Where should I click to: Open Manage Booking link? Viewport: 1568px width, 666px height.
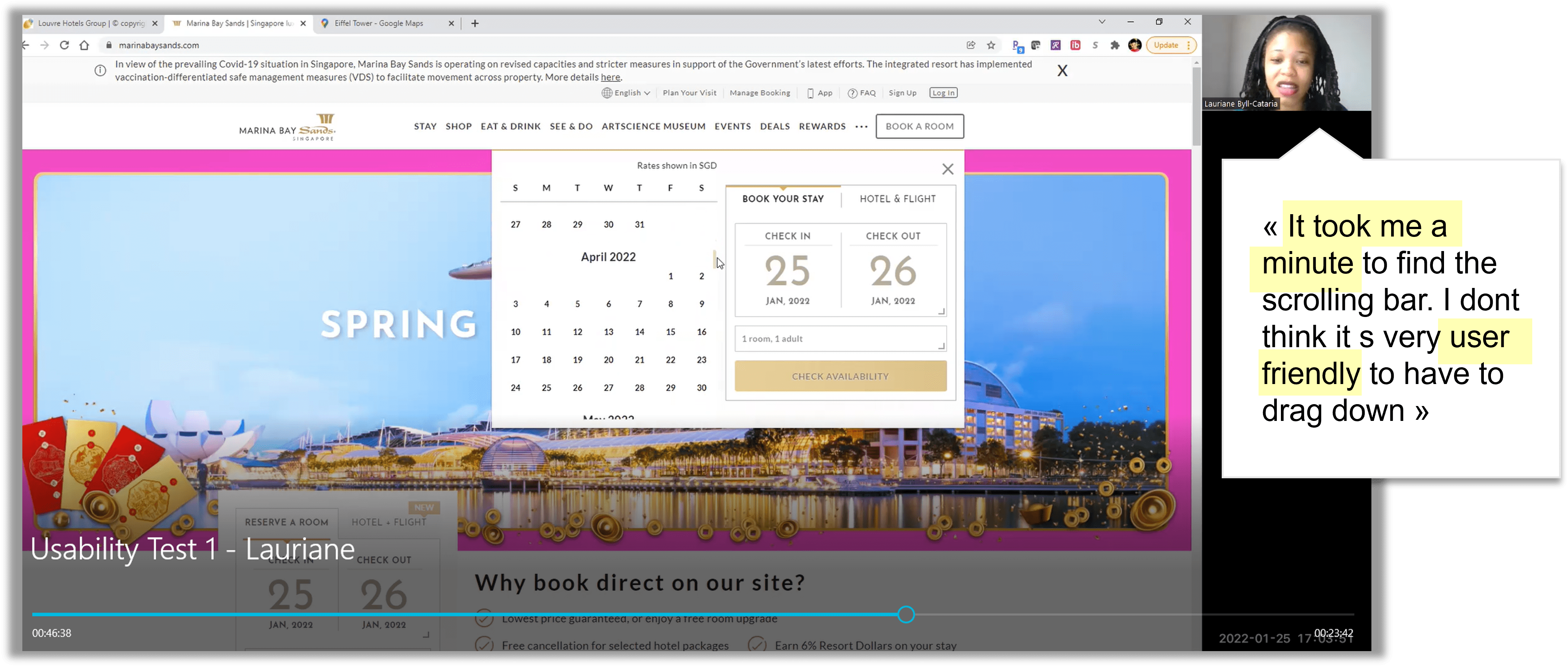(760, 92)
